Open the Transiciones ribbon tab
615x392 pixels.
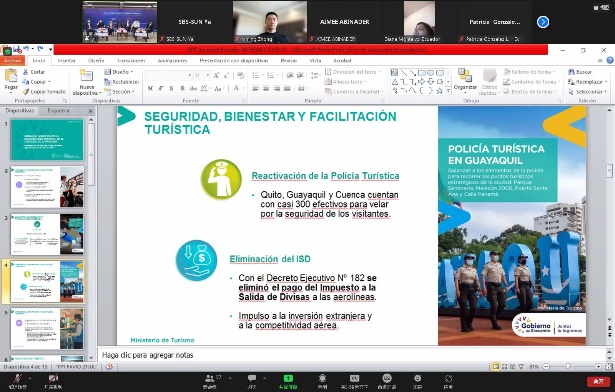pyautogui.click(x=131, y=60)
